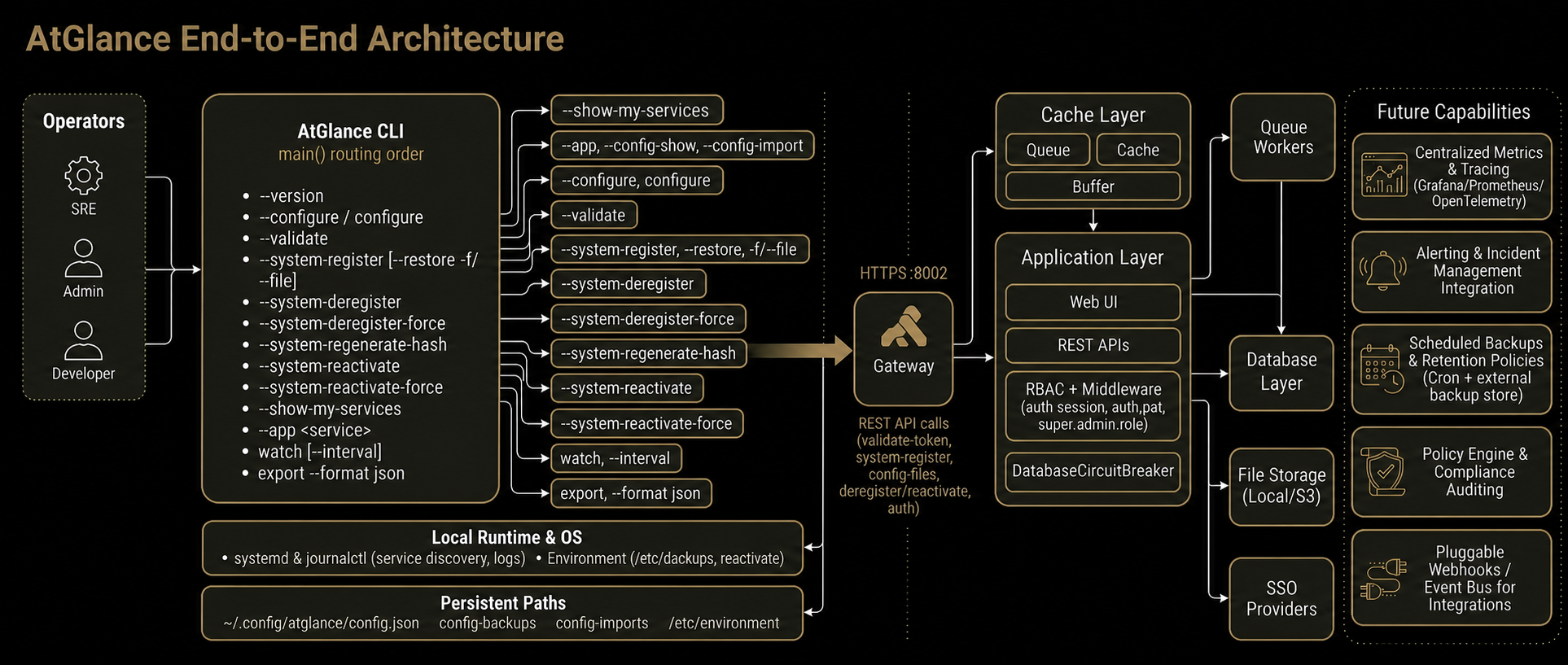
Task: Click the "--show-my-services" flag box
Action: tap(637, 110)
